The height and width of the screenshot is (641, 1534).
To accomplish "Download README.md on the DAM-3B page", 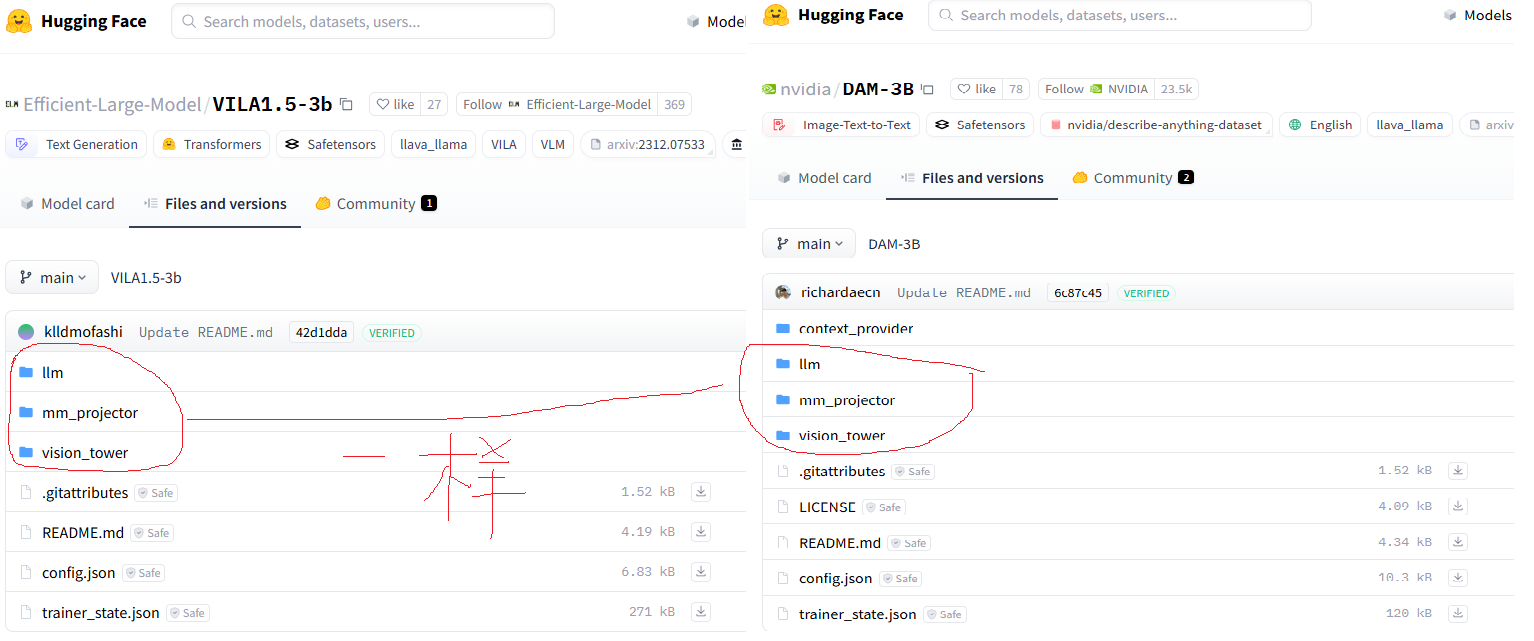I will point(1458,542).
